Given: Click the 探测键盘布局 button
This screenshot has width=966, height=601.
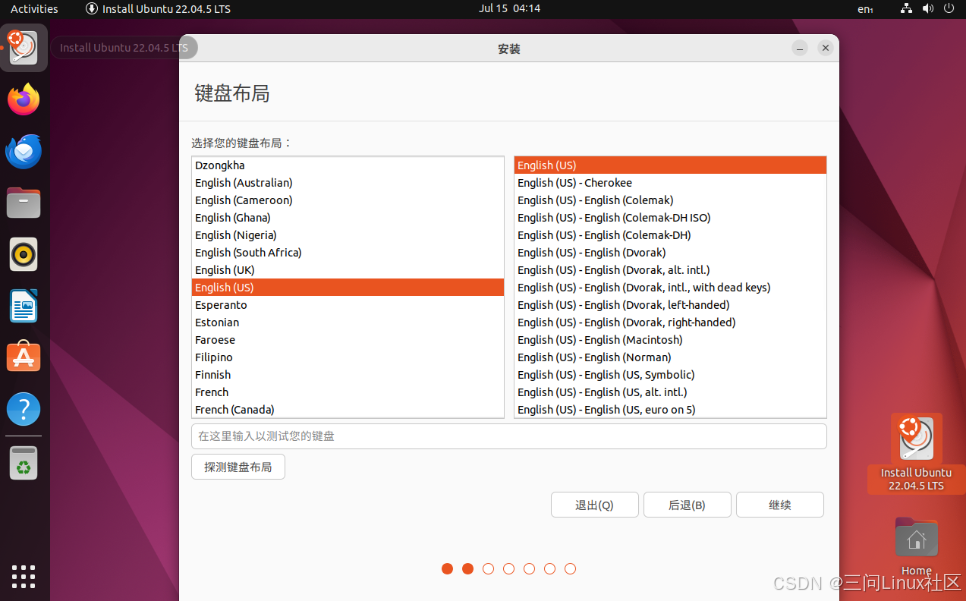Looking at the screenshot, I should click(x=238, y=467).
